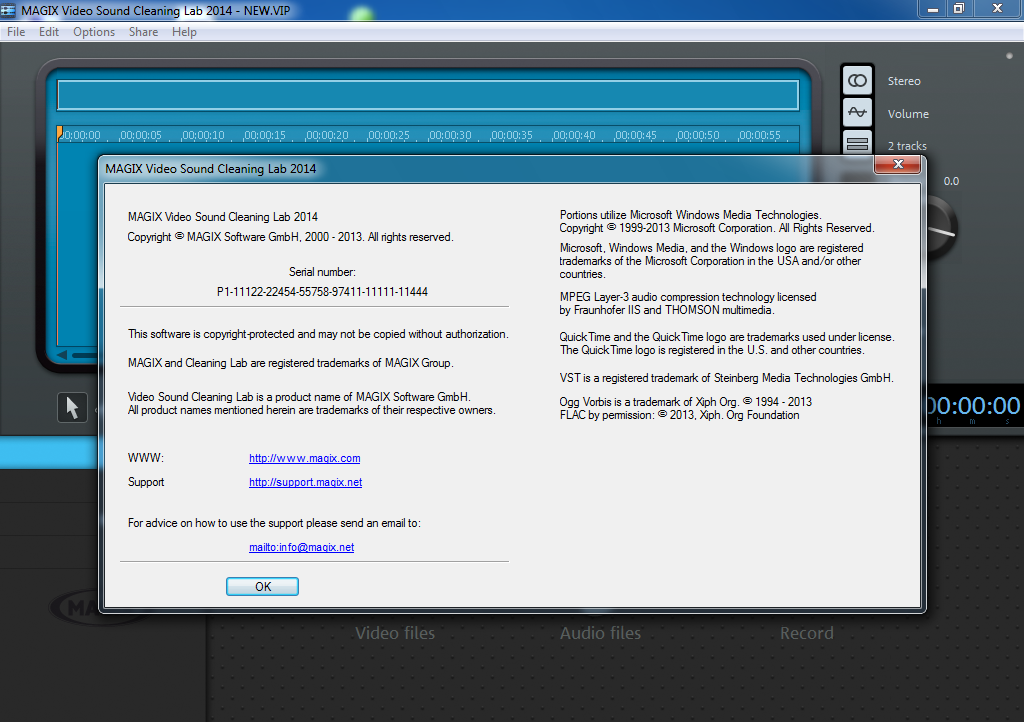Screen dimensions: 1024x722
Task: Select the Stereo view icon
Action: [857, 81]
